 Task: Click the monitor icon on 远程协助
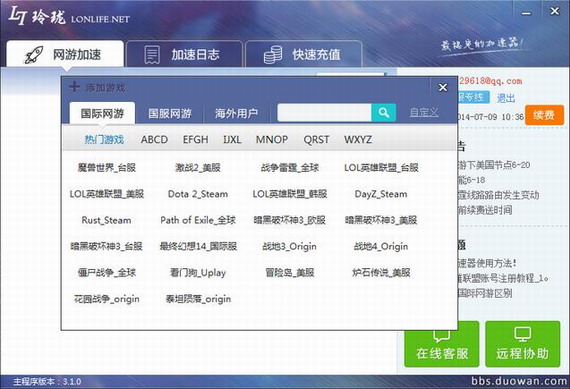(x=523, y=334)
